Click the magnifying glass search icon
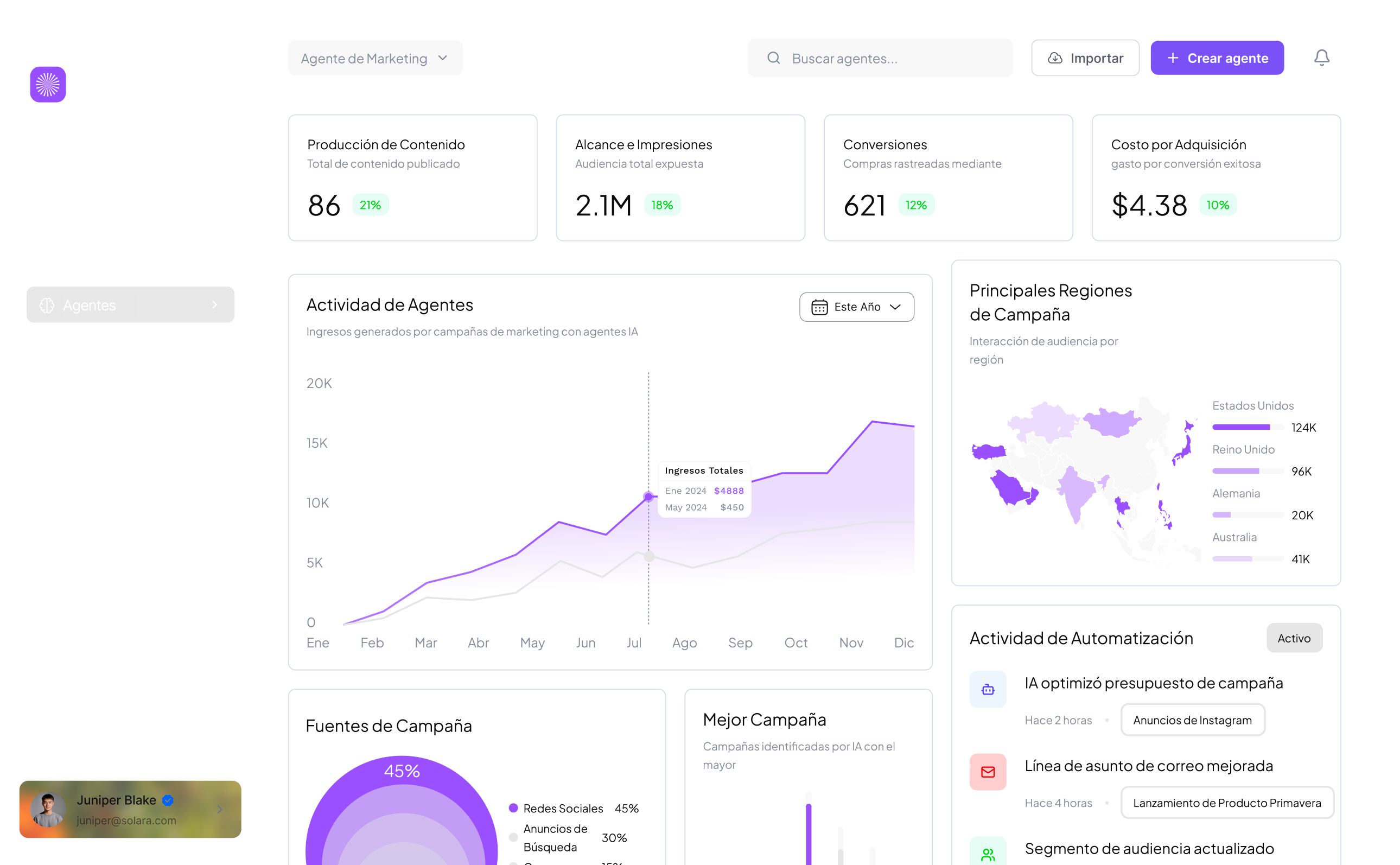The width and height of the screenshot is (1400, 865). point(774,58)
